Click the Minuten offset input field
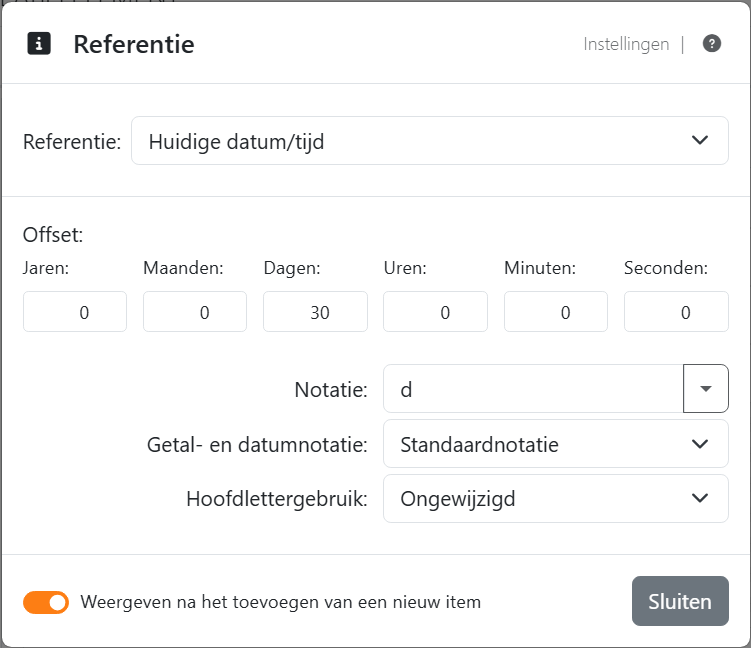The height and width of the screenshot is (648, 751). click(x=556, y=312)
